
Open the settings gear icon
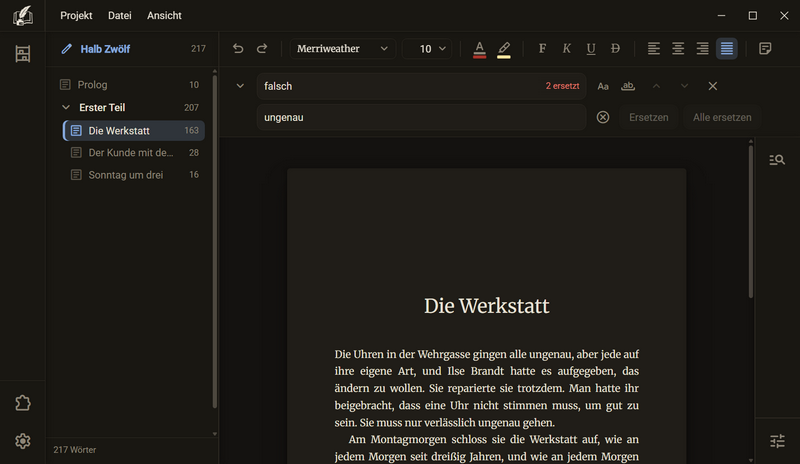[x=22, y=441]
